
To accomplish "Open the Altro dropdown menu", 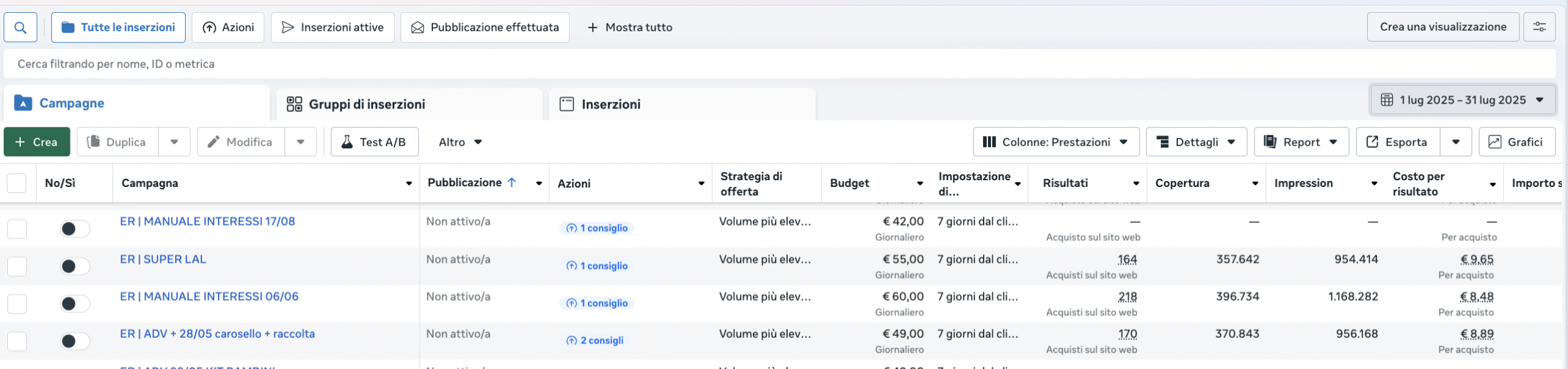I will tap(460, 142).
